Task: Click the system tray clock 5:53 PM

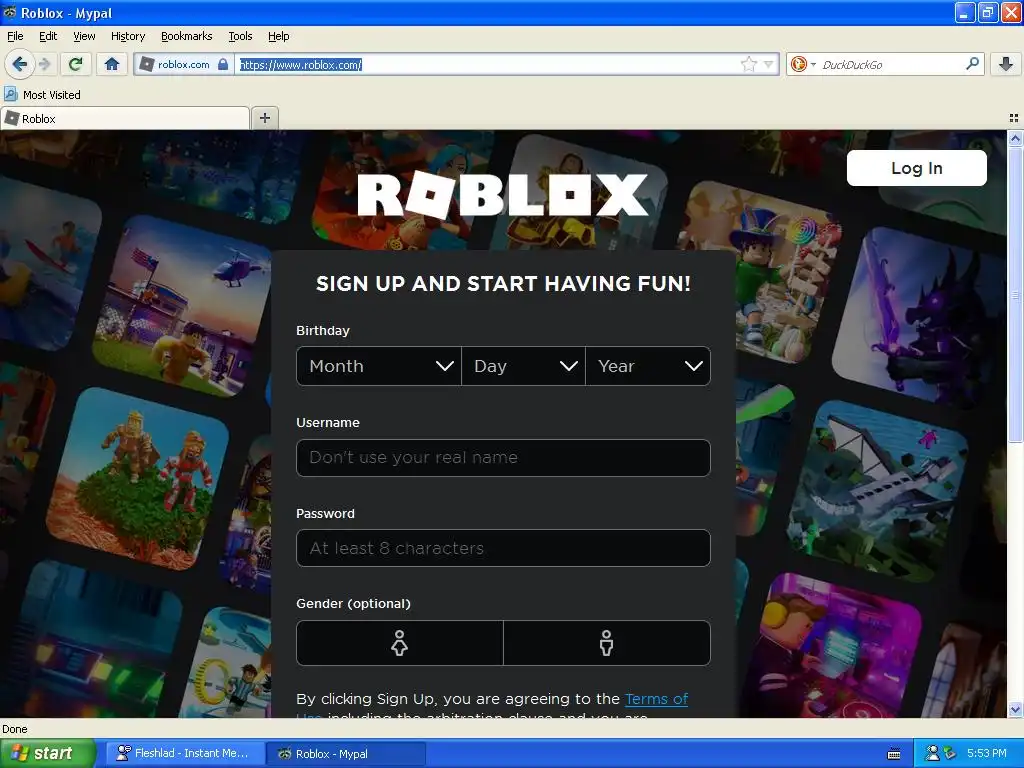Action: coord(987,754)
